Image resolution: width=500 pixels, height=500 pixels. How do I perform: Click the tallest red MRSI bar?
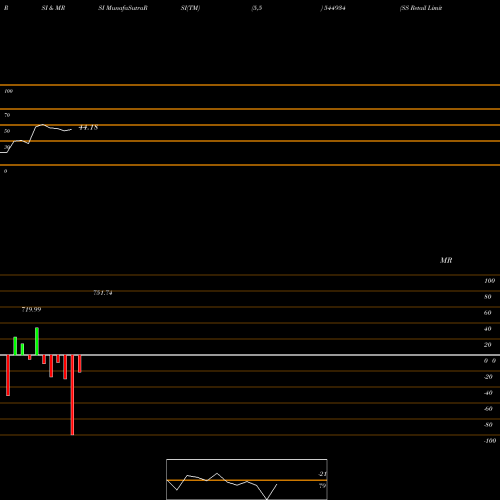pyautogui.click(x=72, y=395)
